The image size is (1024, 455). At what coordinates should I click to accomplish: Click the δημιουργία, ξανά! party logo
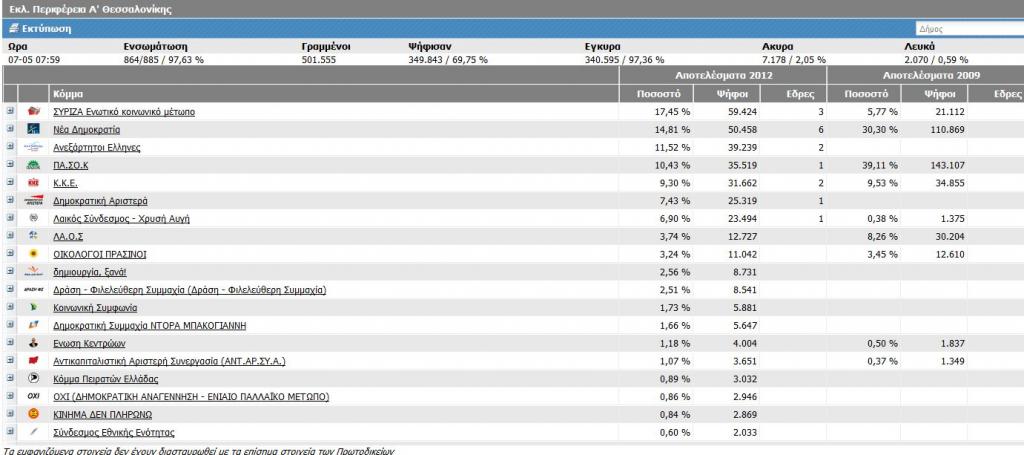(x=34, y=272)
